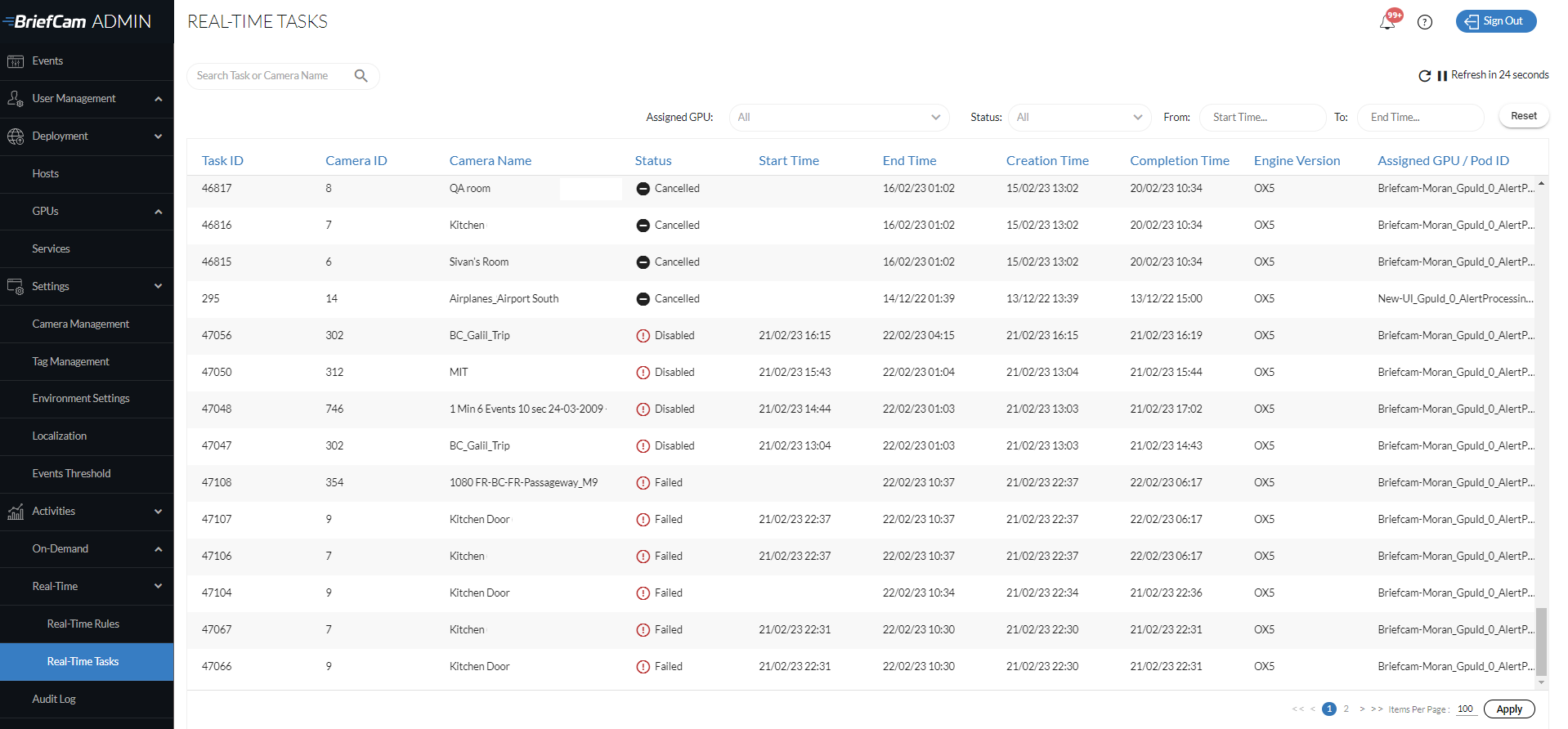Apply the items per page value
The image size is (1568, 729).
pos(1509,709)
